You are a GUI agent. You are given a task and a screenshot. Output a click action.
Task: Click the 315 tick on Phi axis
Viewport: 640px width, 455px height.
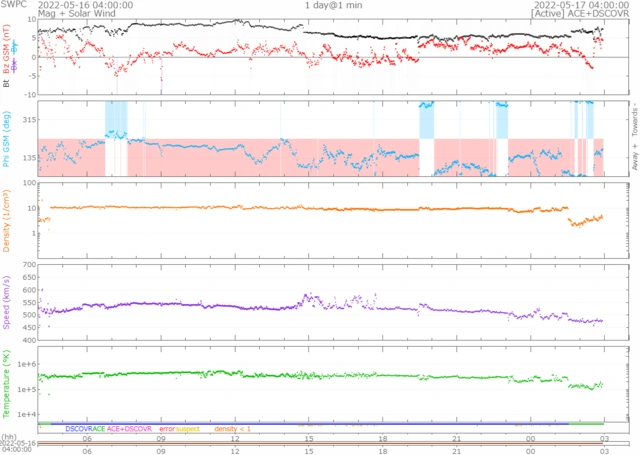[29, 120]
